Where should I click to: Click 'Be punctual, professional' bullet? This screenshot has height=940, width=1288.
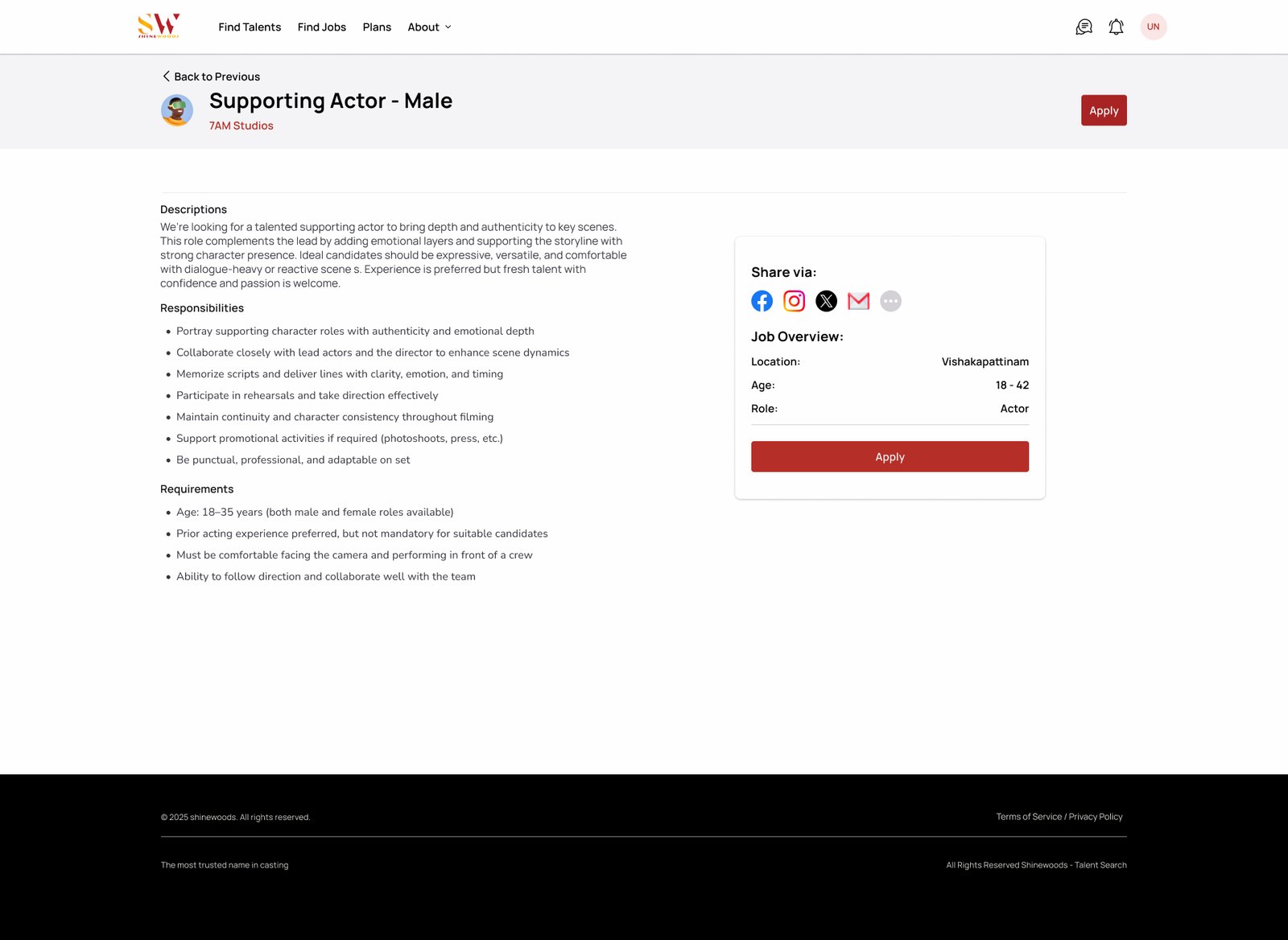click(293, 460)
